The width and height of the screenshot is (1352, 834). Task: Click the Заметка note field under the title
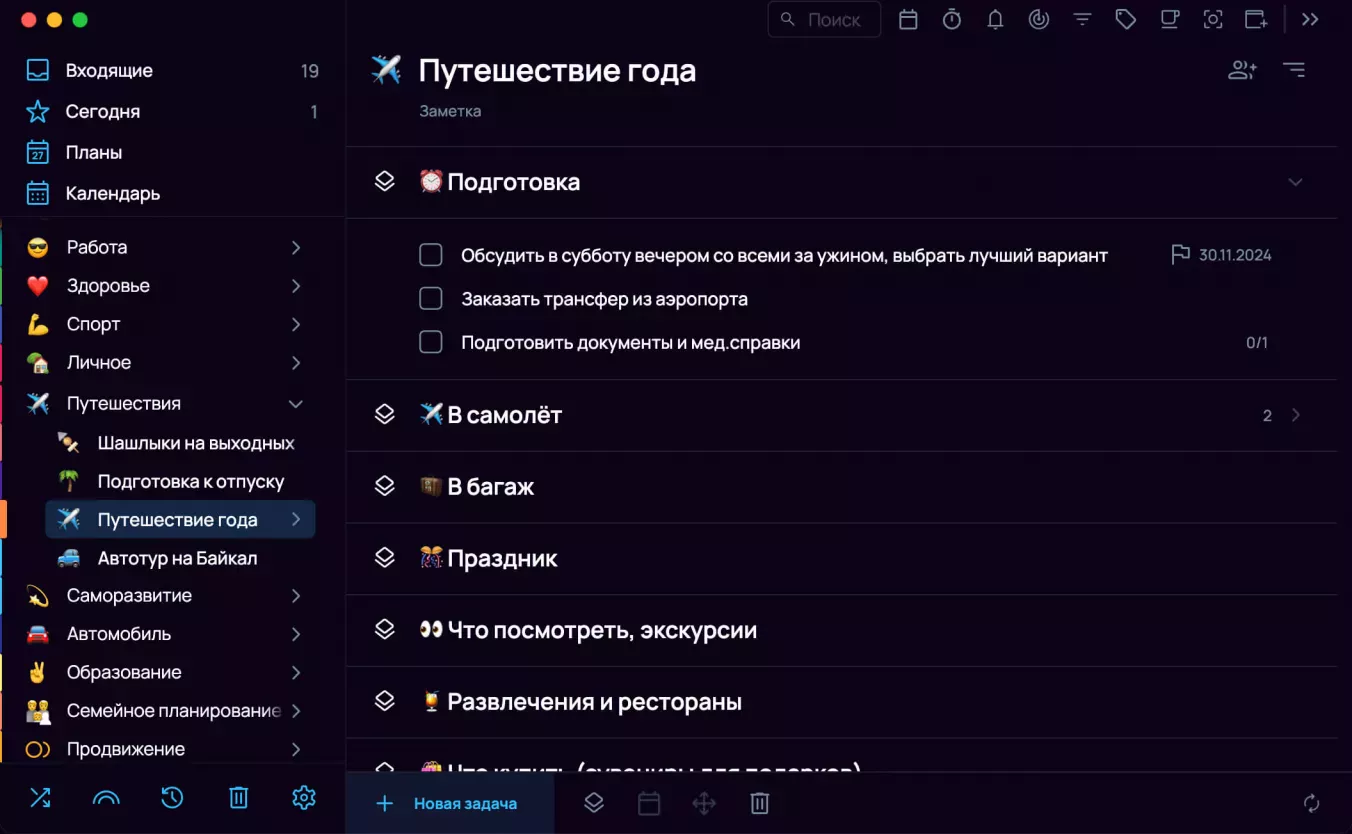(x=450, y=111)
